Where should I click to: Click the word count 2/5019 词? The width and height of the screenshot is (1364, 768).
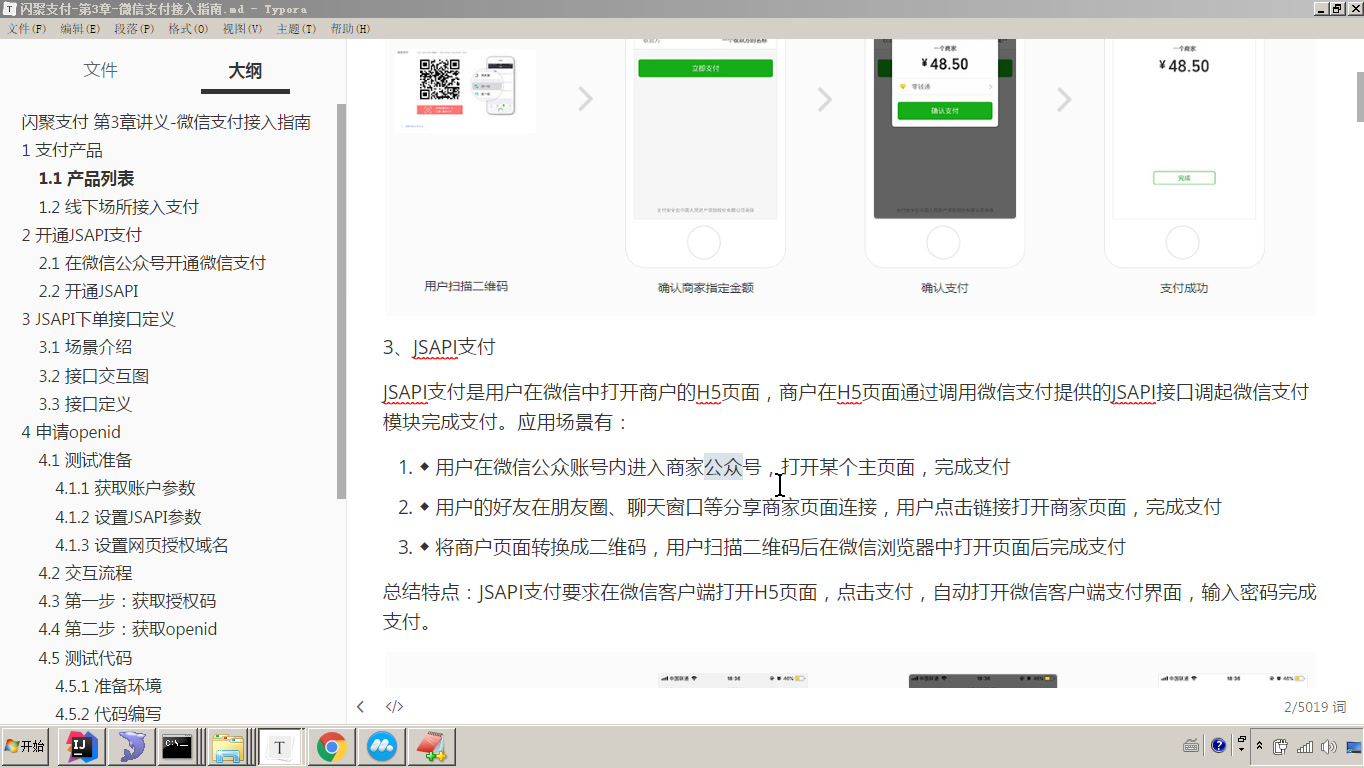(x=1315, y=707)
